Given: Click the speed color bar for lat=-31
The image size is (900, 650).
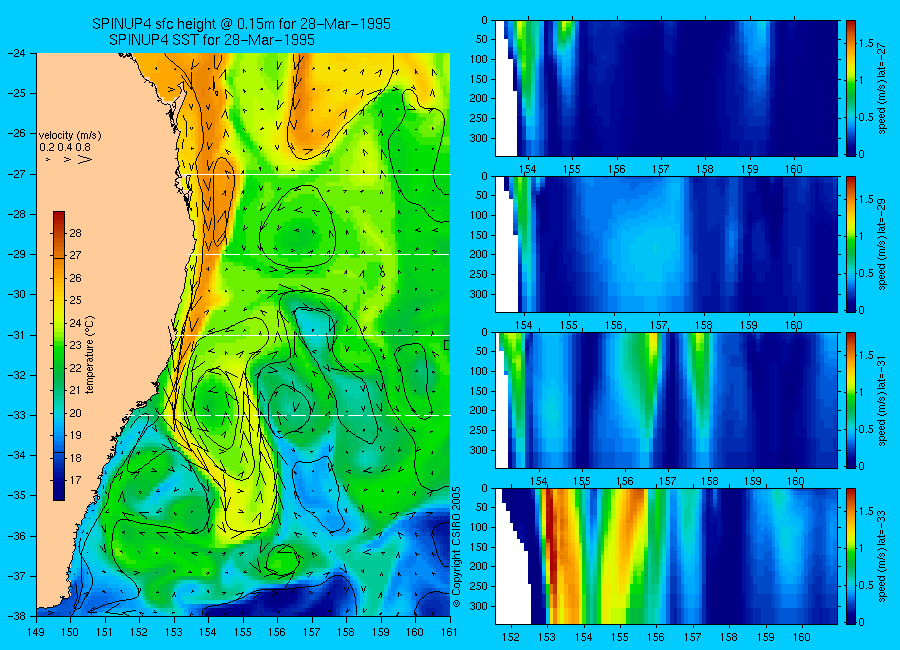Looking at the screenshot, I should (851, 400).
